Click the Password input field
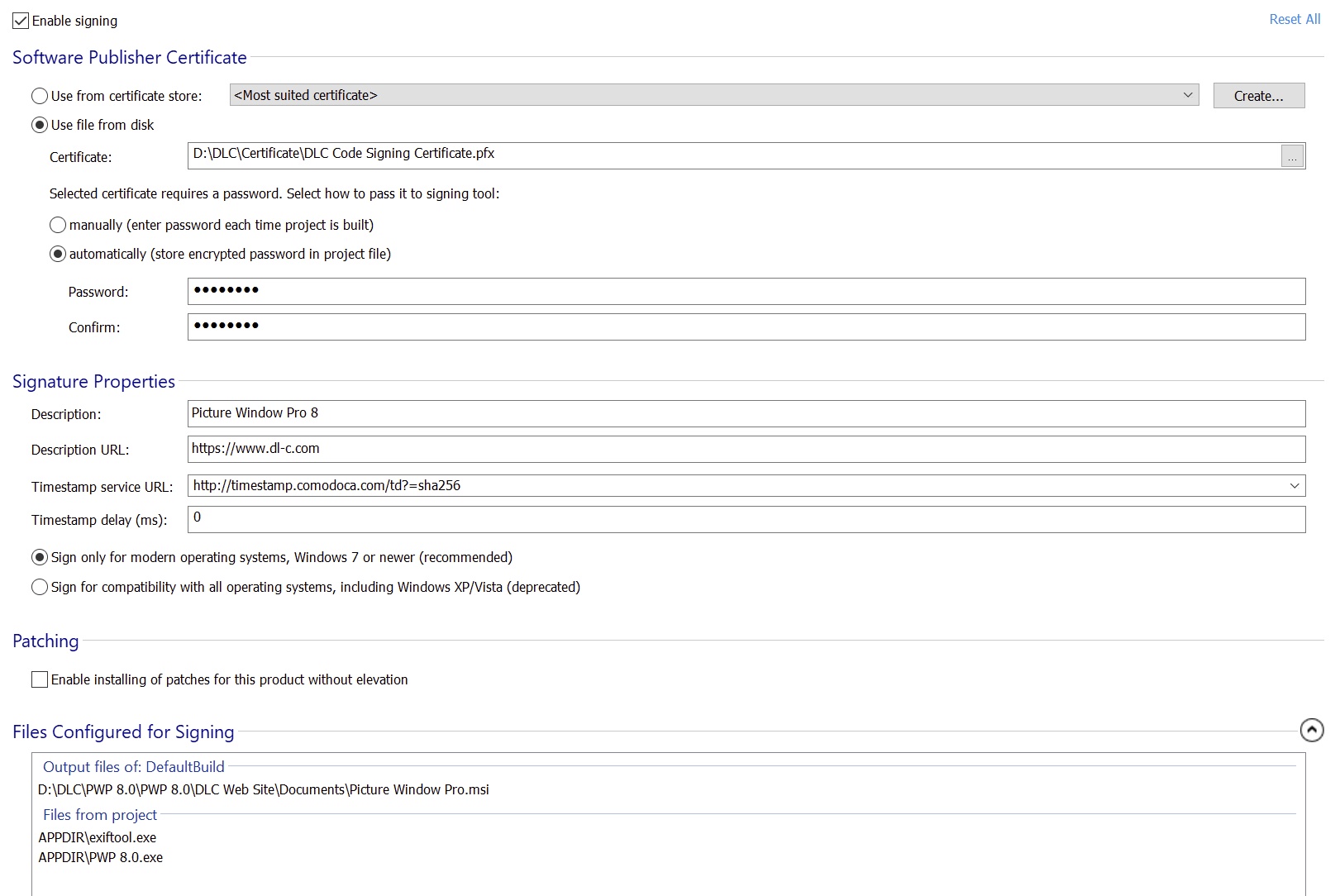 click(x=746, y=291)
